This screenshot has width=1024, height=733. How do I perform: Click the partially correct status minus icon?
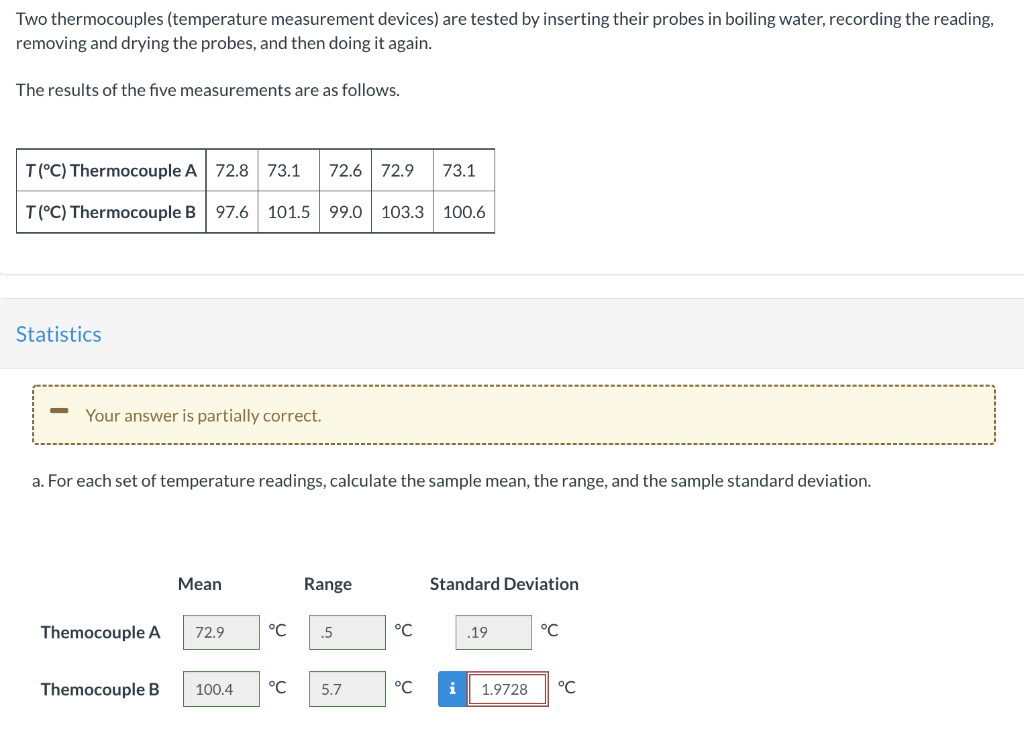pyautogui.click(x=58, y=410)
